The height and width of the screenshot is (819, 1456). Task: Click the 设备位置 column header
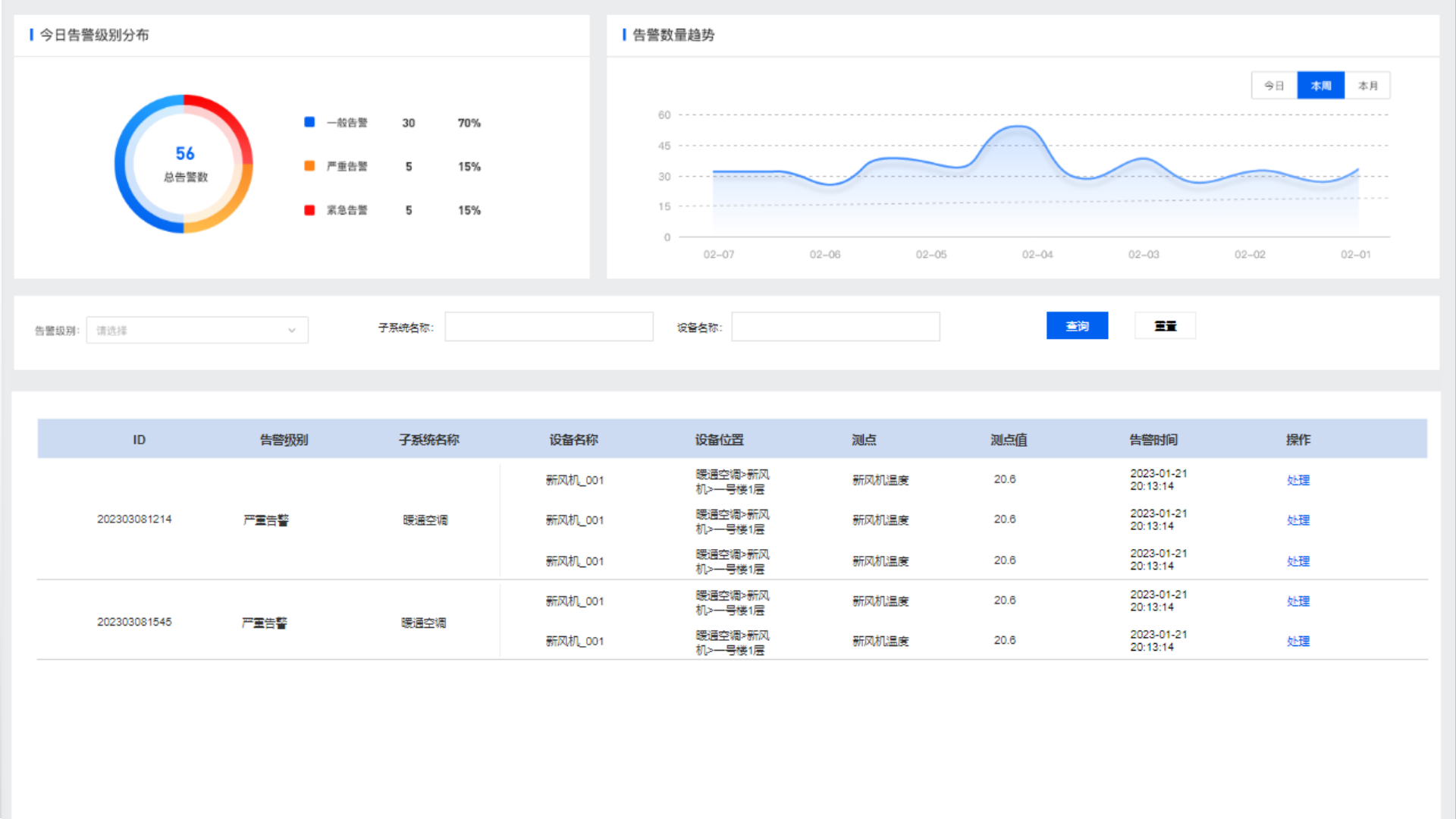click(720, 440)
